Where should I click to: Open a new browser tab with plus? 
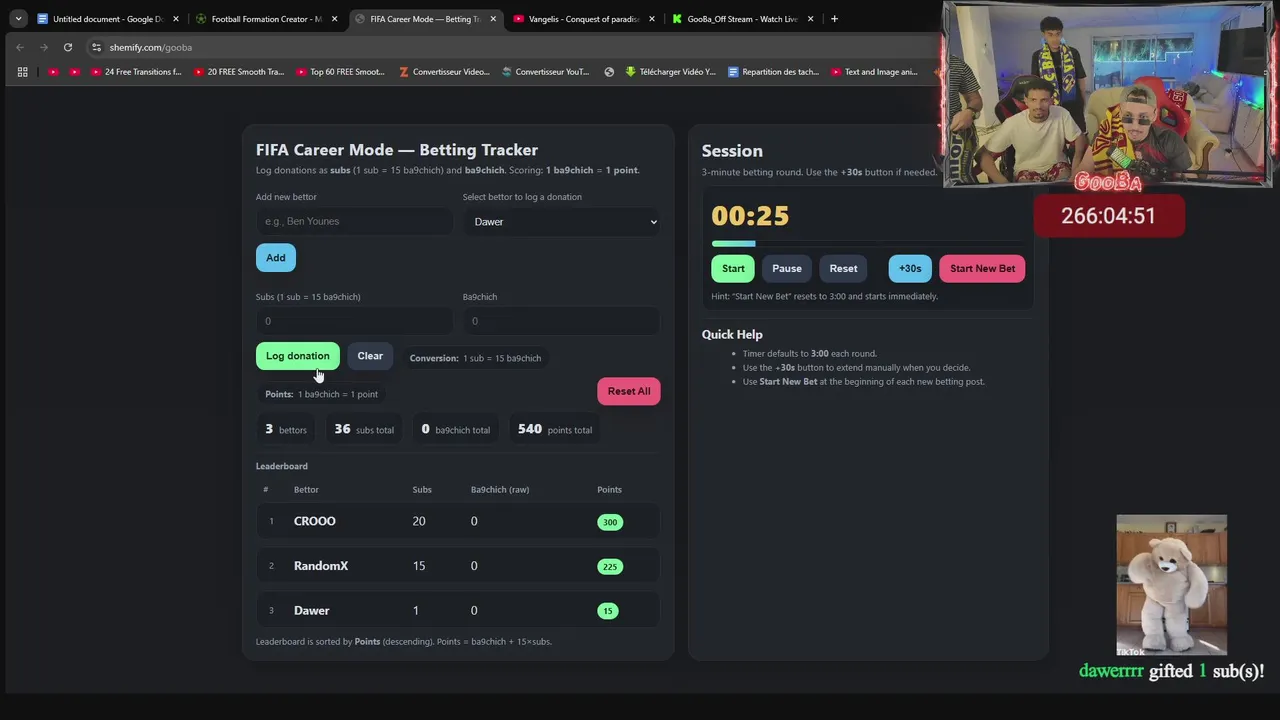[x=835, y=19]
